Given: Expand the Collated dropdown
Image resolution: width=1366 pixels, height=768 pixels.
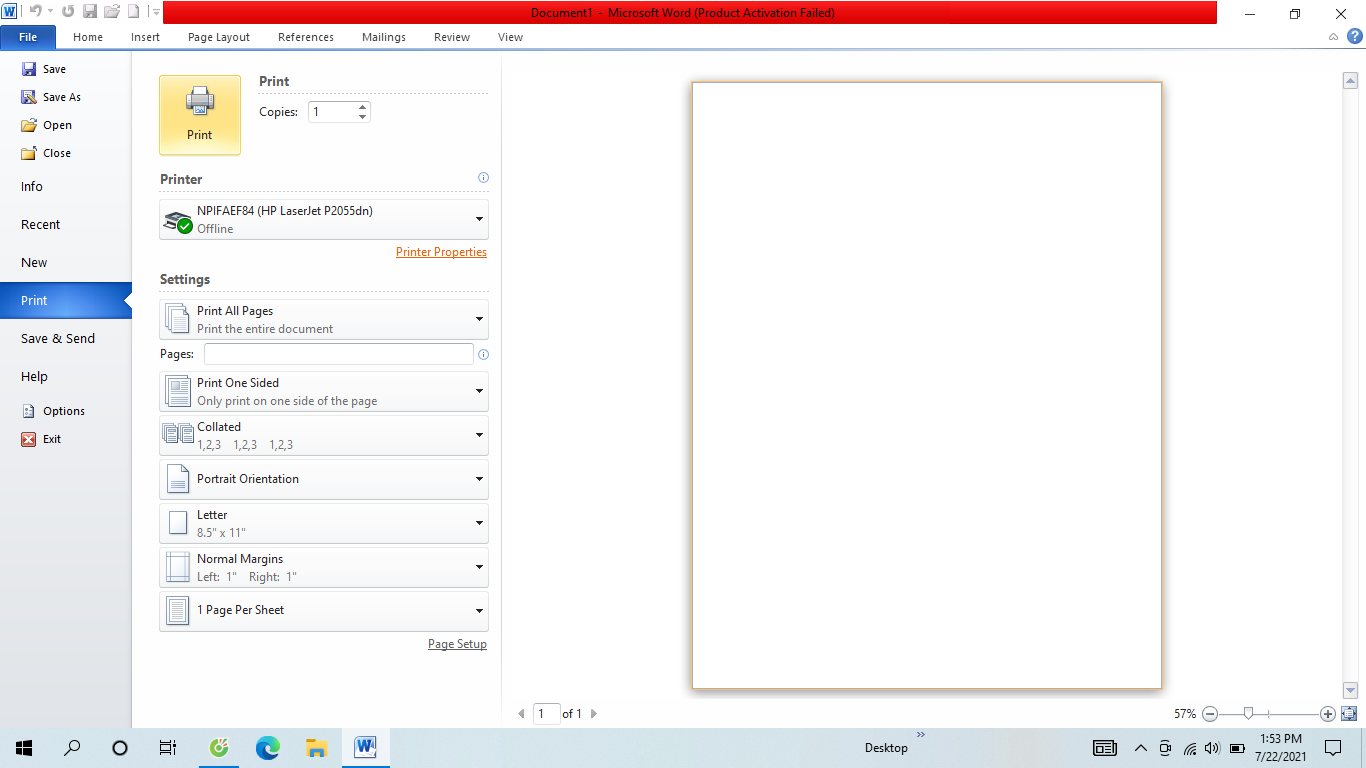Looking at the screenshot, I should [x=324, y=435].
